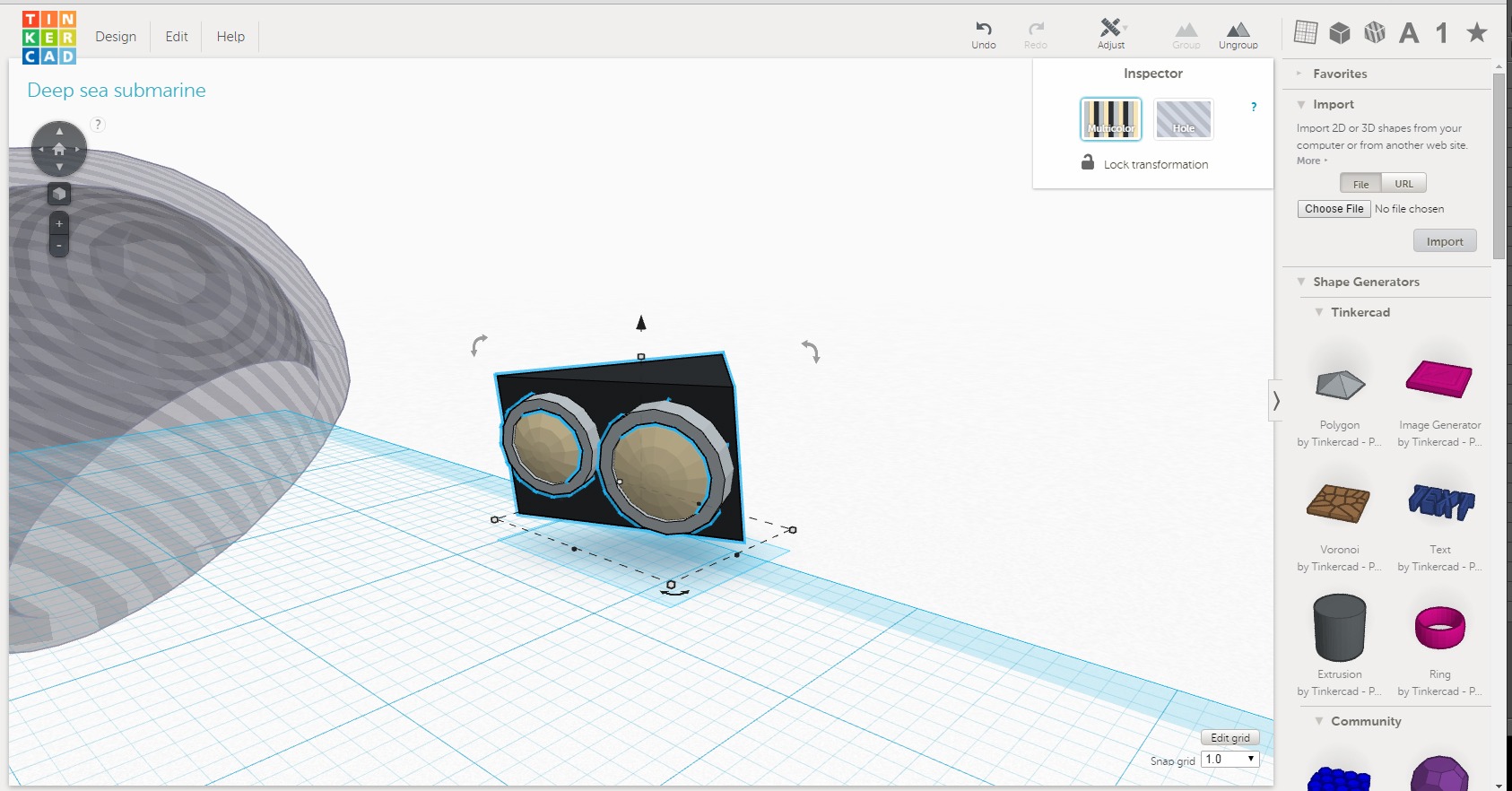Screen dimensions: 1512x791
Task: Click the Group shapes icon
Action: [1186, 36]
